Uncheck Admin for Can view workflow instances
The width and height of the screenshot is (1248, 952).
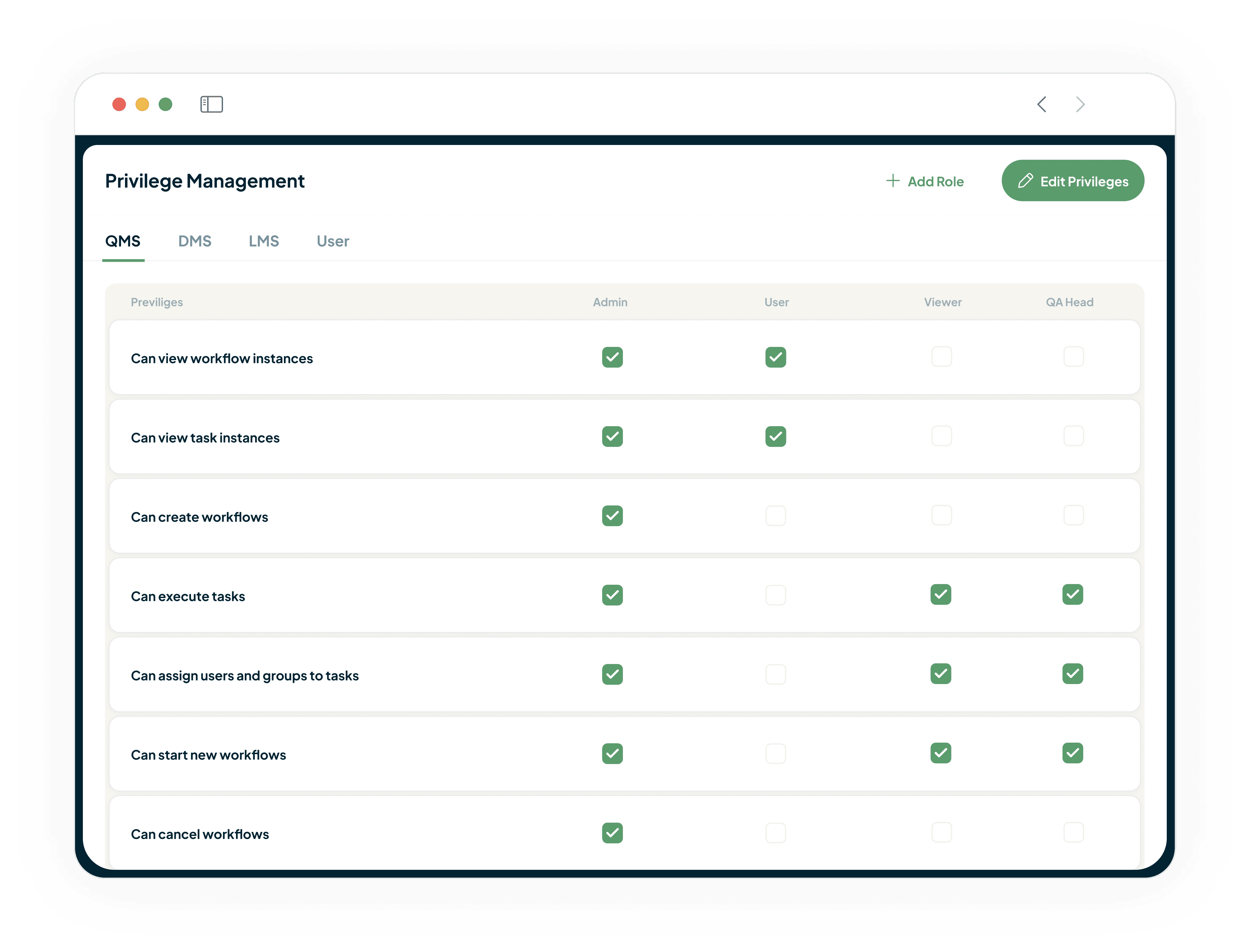pos(612,358)
